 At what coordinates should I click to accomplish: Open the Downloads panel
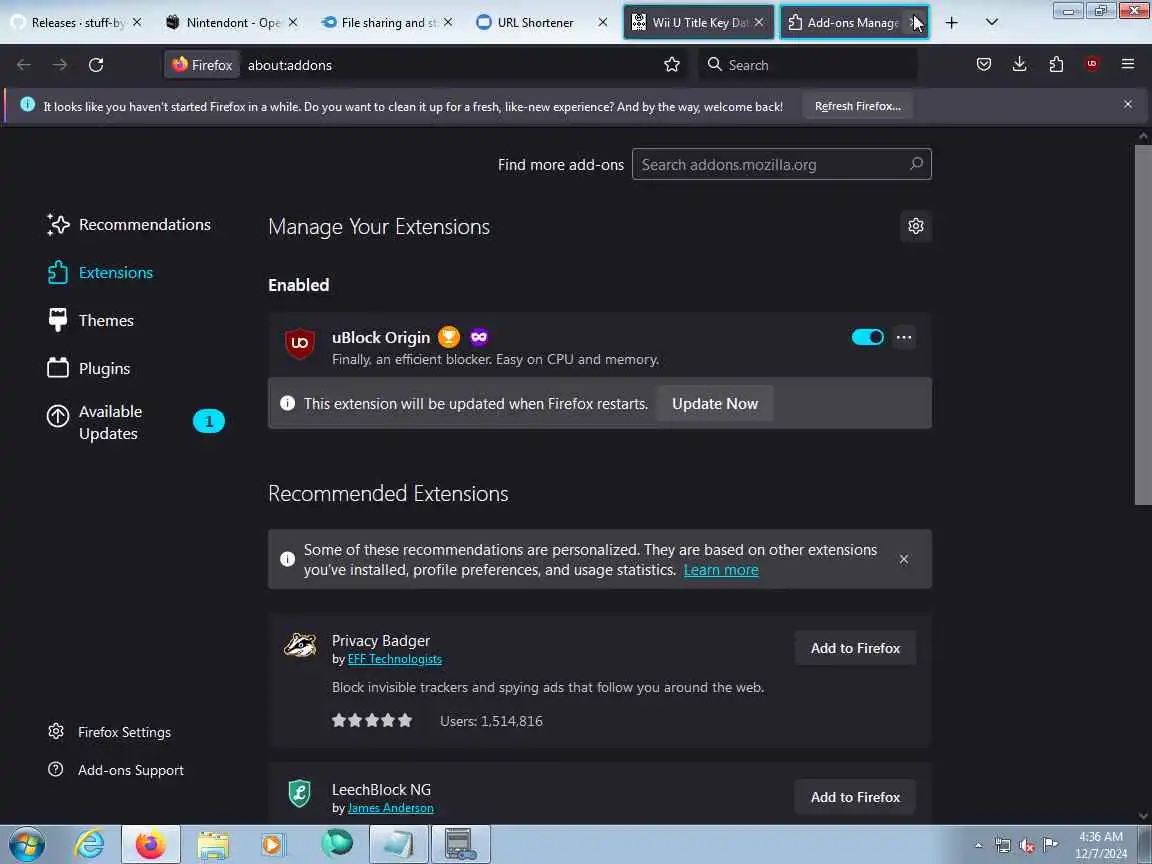pyautogui.click(x=1020, y=65)
